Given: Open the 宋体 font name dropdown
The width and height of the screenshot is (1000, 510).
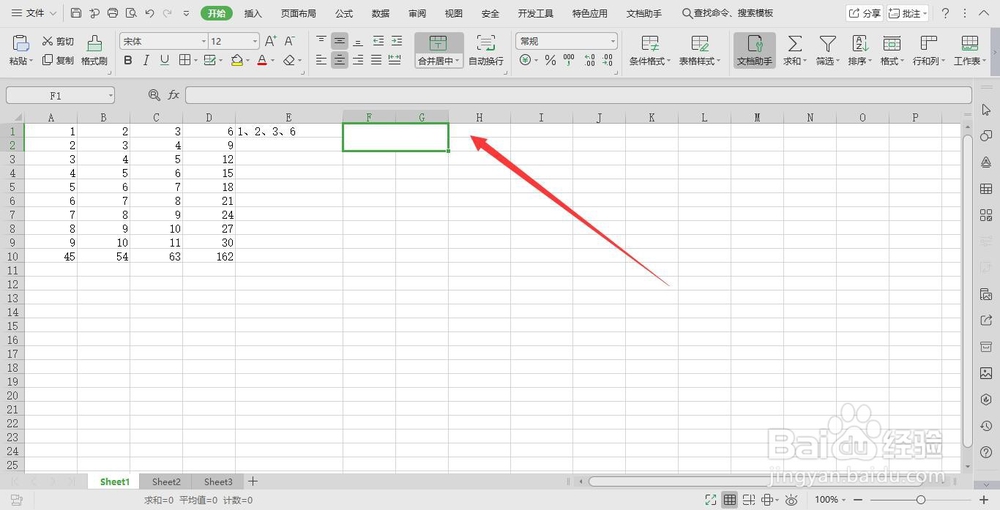Looking at the screenshot, I should [x=203, y=41].
